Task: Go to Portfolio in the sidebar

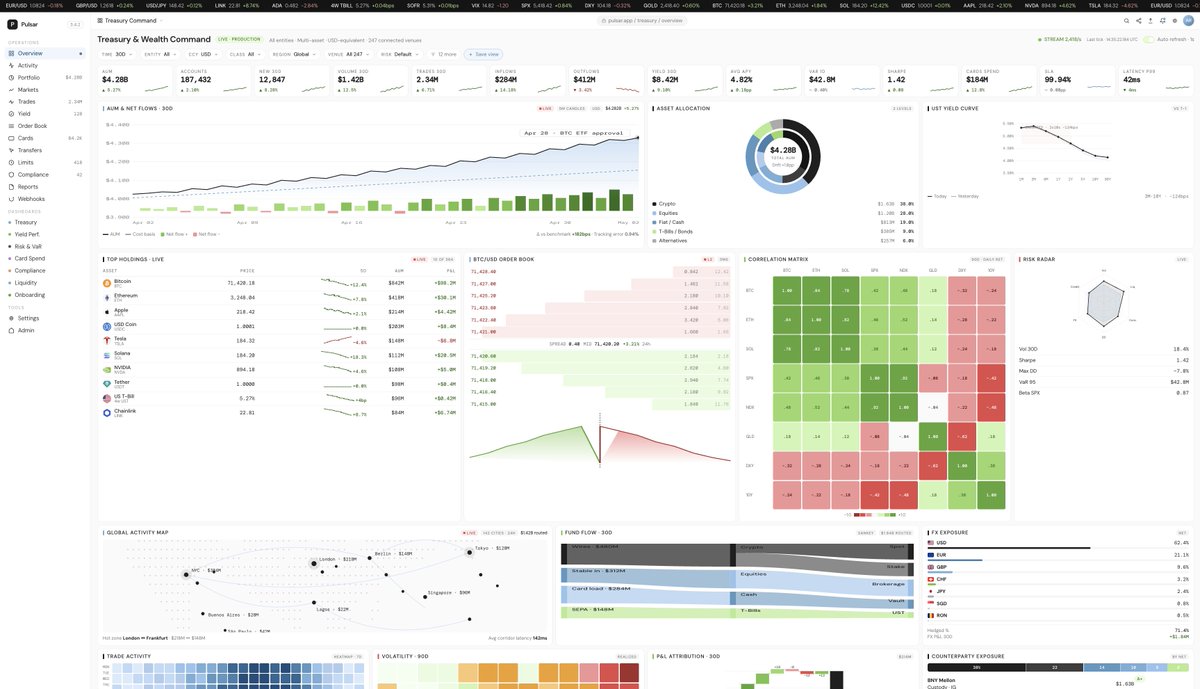Action: pos(45,77)
